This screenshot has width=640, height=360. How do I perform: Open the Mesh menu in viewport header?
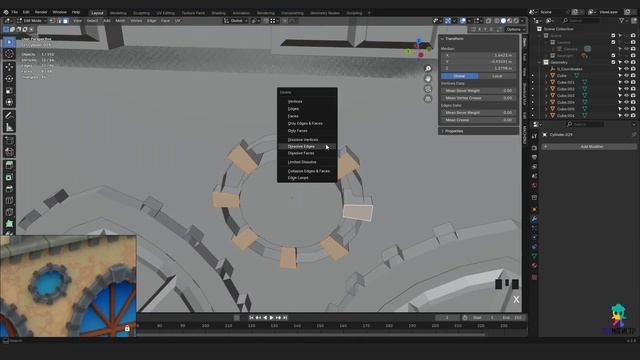pyautogui.click(x=120, y=20)
